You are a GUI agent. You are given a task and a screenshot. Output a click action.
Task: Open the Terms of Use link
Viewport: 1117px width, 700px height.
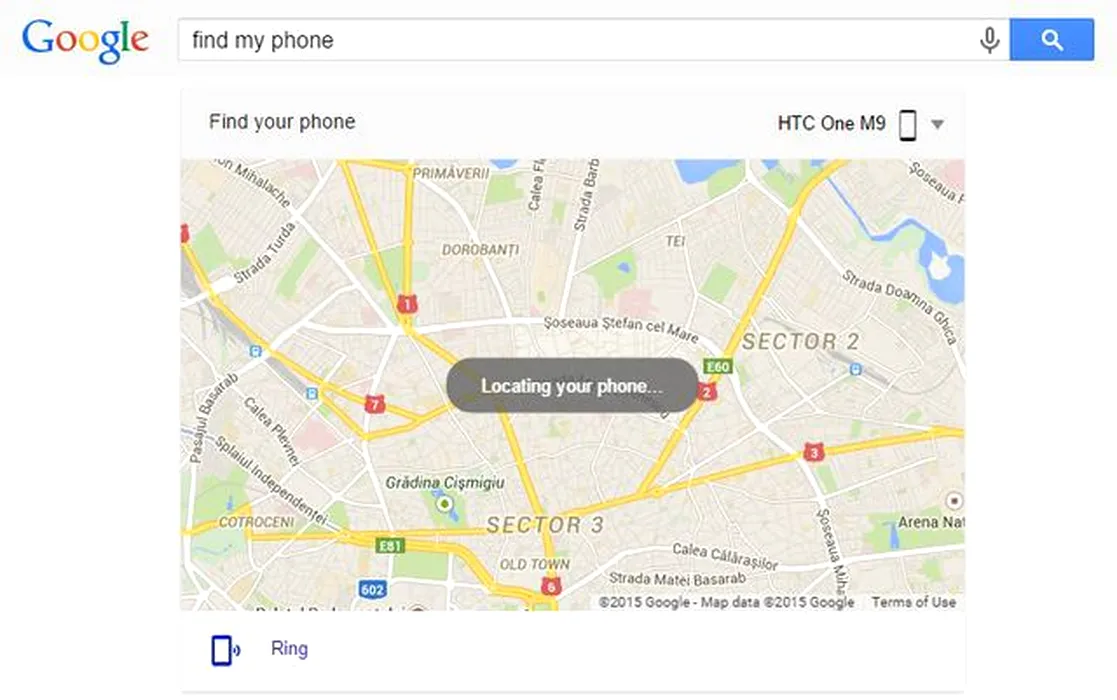pos(913,602)
